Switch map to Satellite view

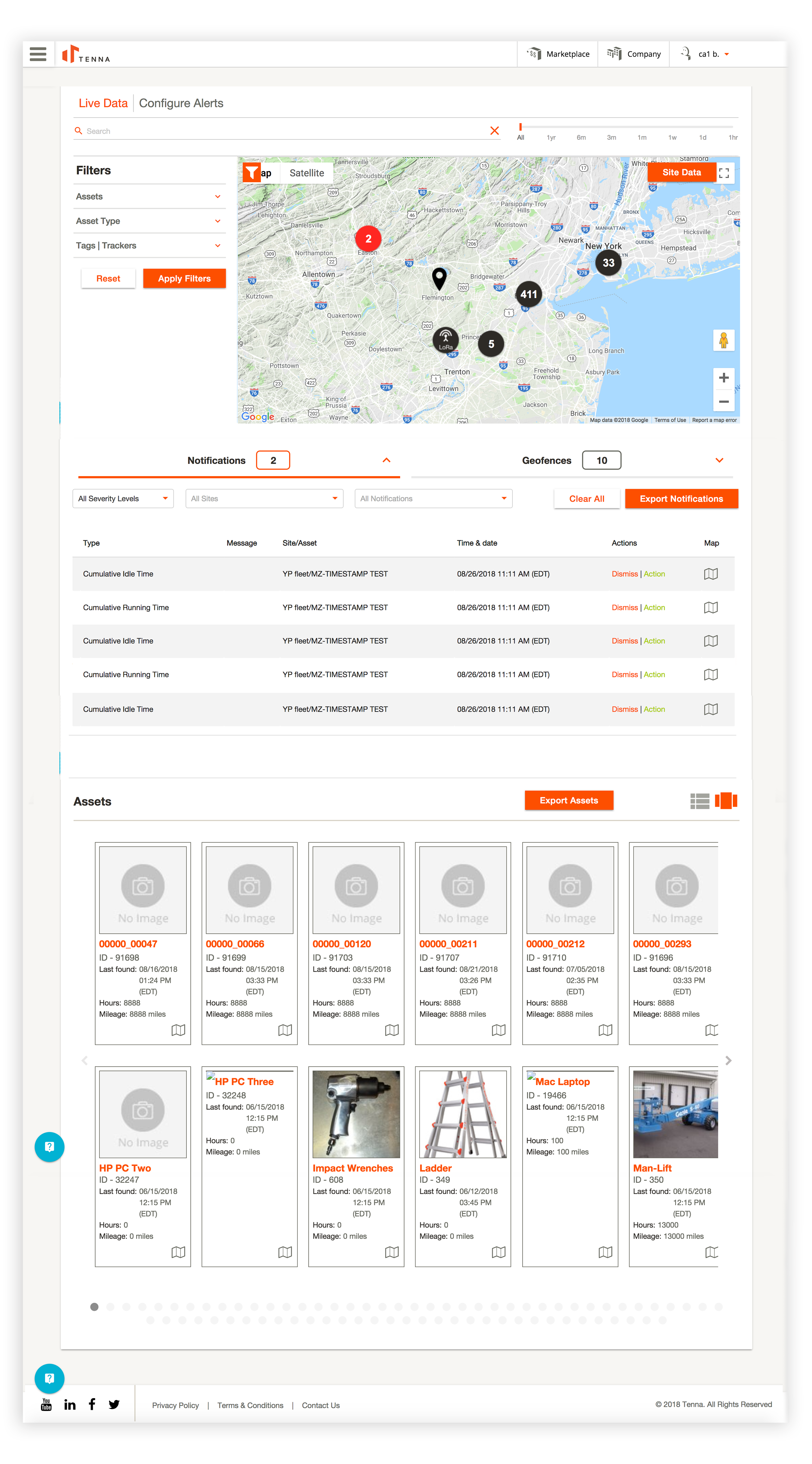click(307, 173)
